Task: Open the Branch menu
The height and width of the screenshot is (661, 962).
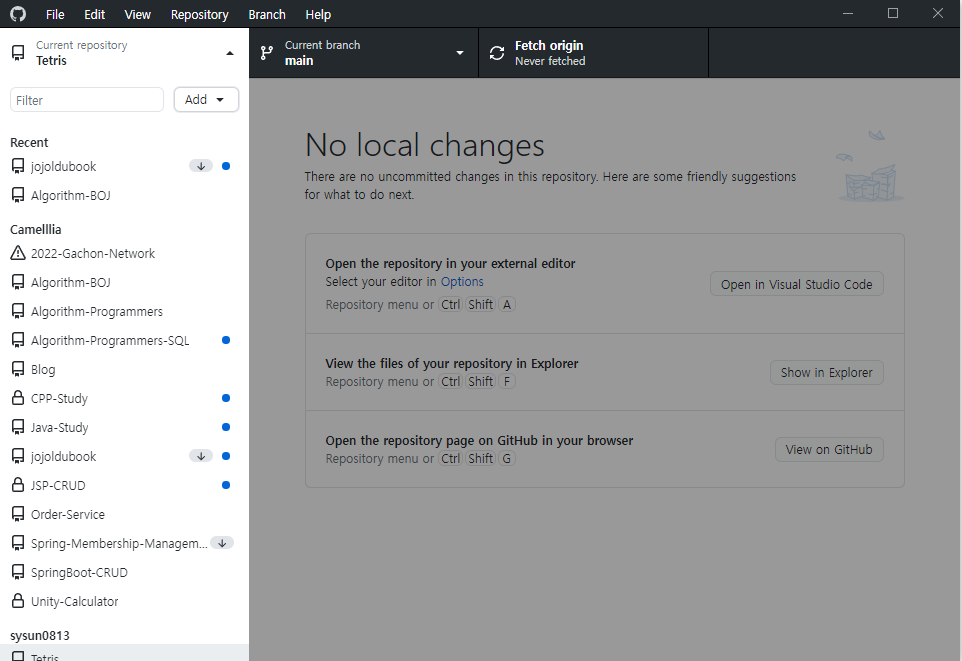Action: tap(267, 14)
